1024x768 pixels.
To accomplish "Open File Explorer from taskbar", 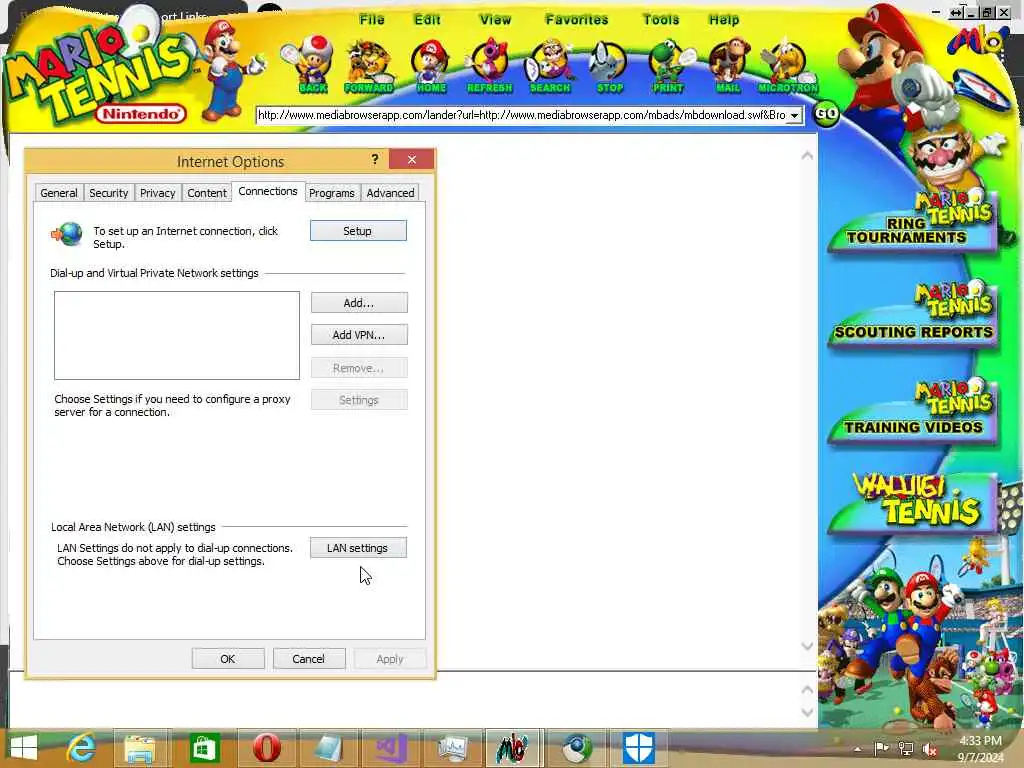I will (x=140, y=748).
